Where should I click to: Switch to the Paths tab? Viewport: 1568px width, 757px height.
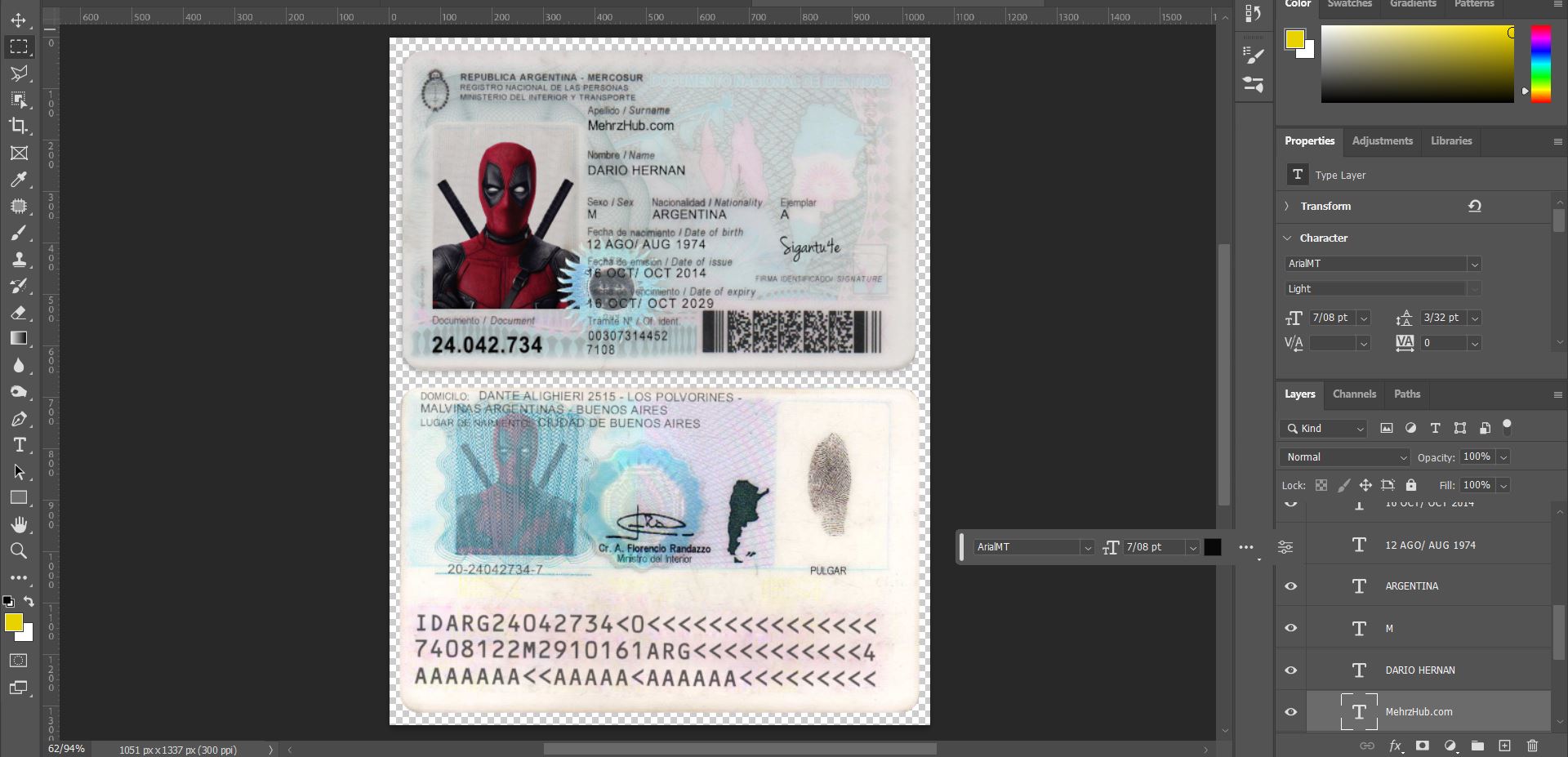click(1407, 394)
